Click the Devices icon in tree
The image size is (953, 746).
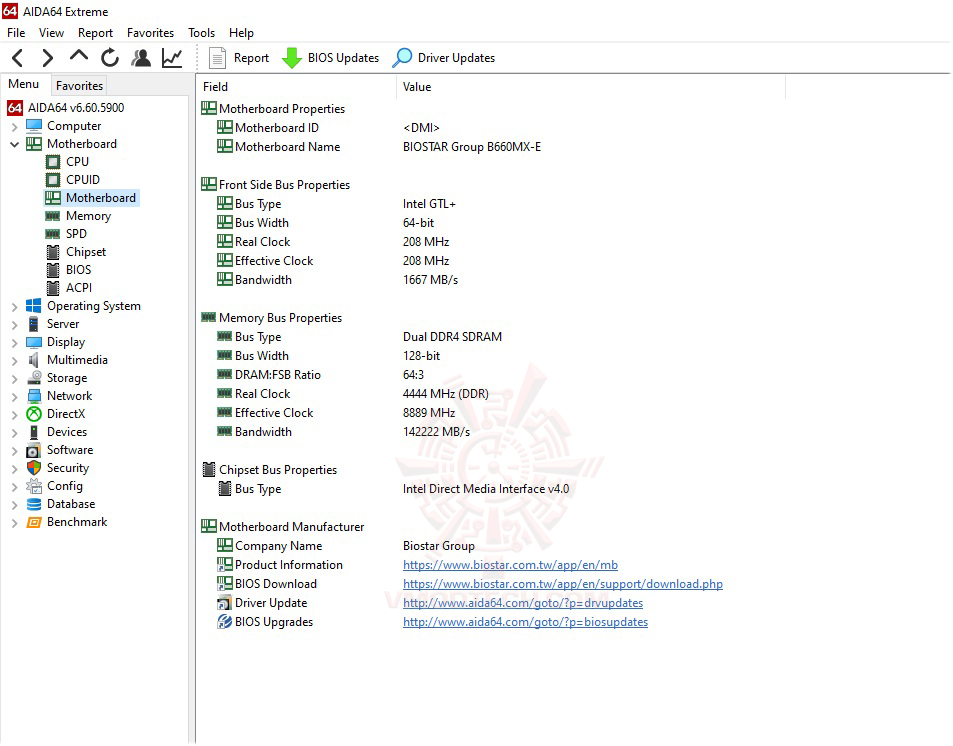(x=34, y=432)
